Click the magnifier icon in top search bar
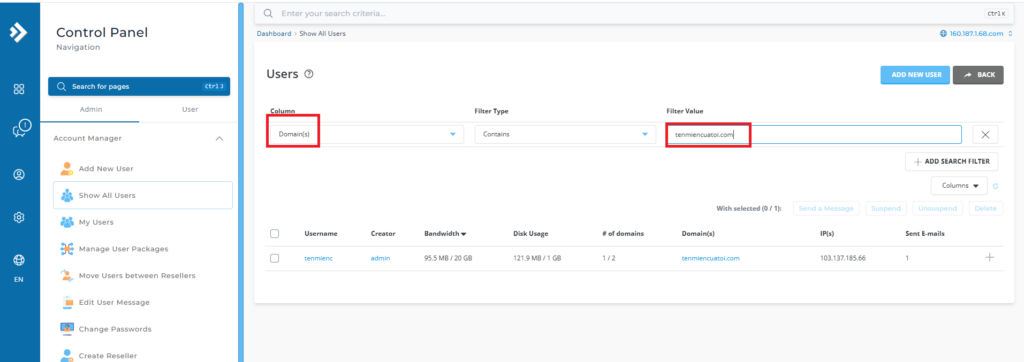Viewport: 1024px width, 362px height. (x=268, y=13)
